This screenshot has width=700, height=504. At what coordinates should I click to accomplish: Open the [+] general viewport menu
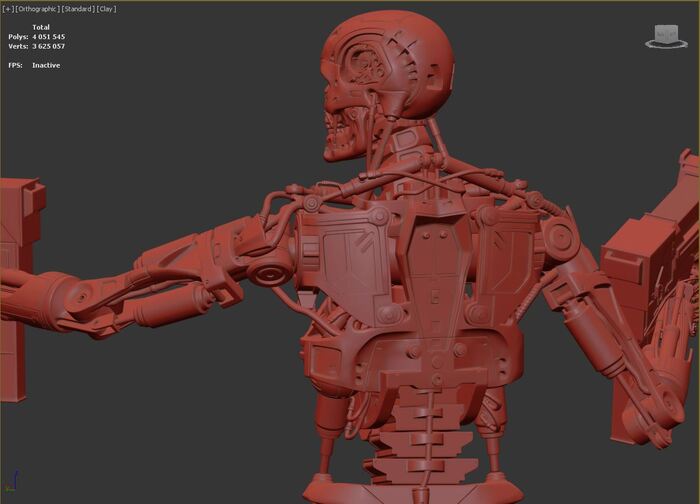9,8
